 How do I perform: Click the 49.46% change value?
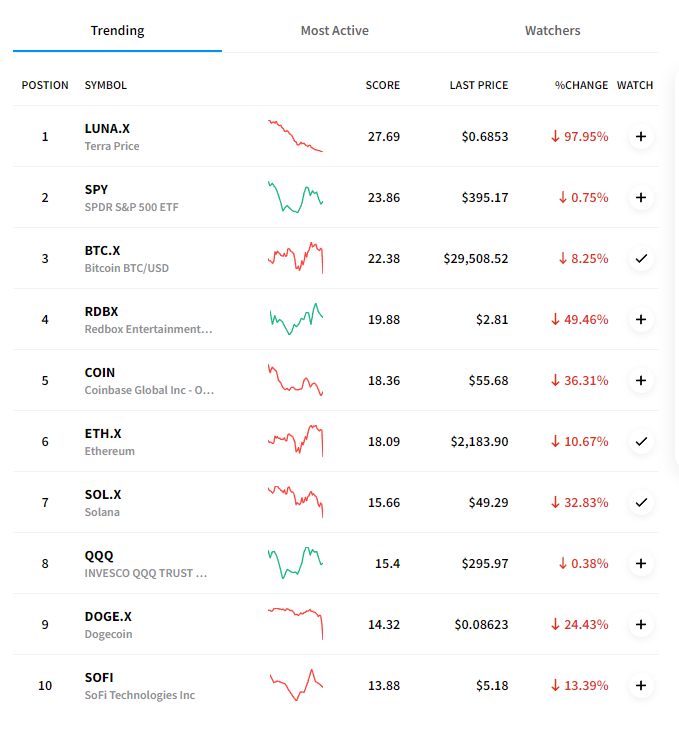click(x=580, y=320)
